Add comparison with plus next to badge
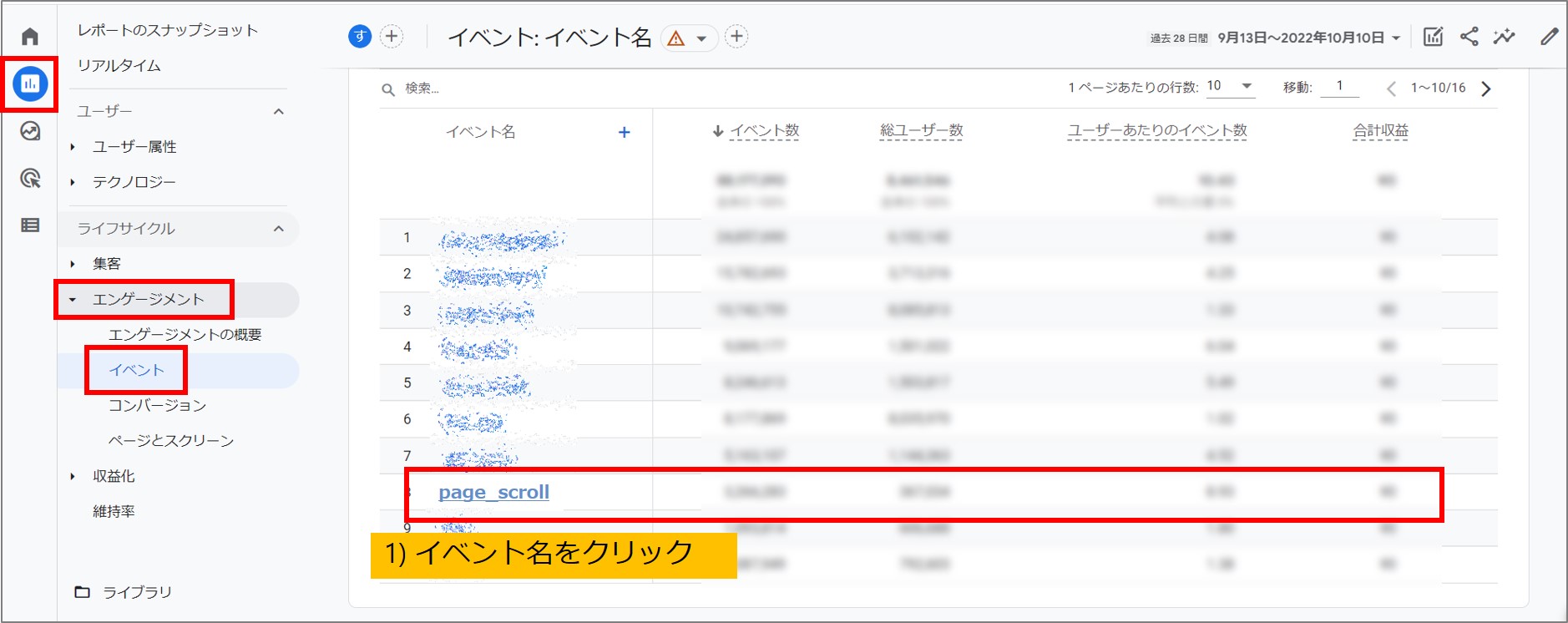The height and width of the screenshot is (623, 1568). [x=392, y=36]
